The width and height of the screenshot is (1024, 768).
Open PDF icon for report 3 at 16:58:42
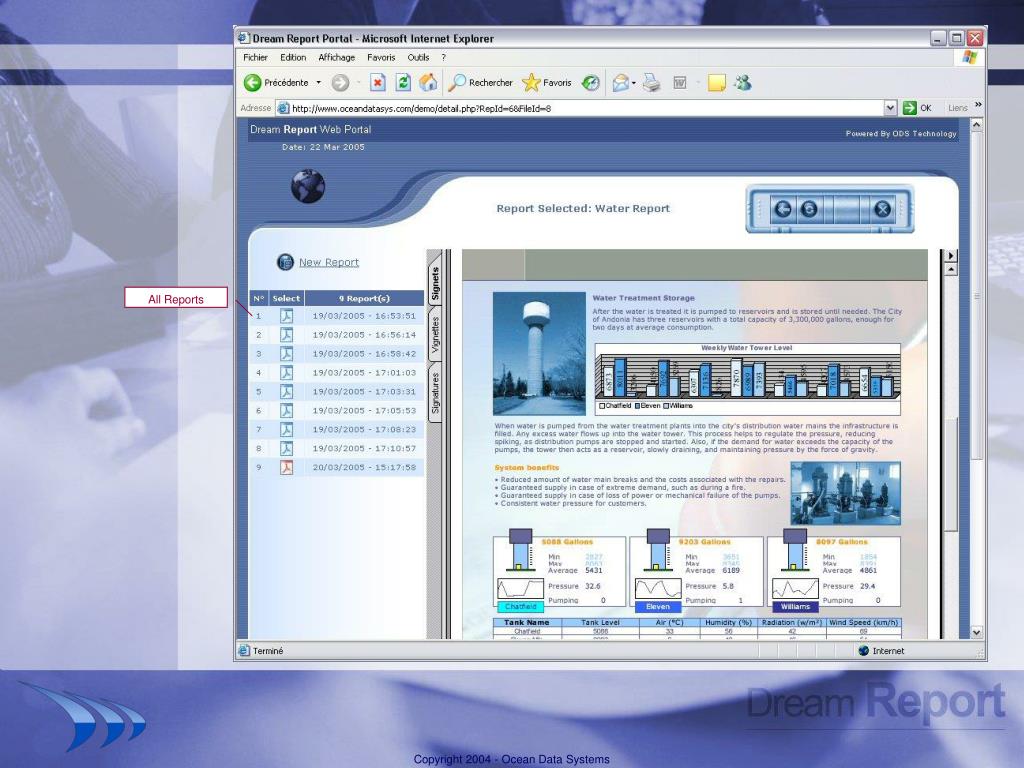(x=286, y=354)
